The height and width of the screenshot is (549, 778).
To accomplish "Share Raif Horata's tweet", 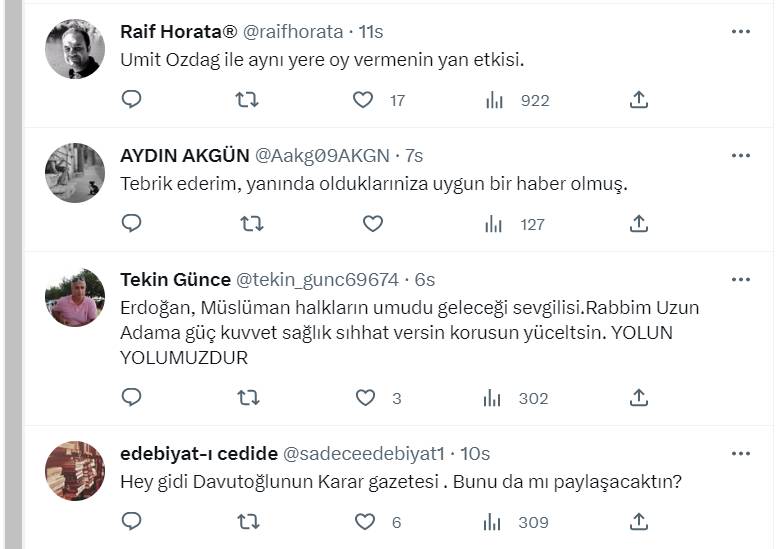I will point(639,100).
